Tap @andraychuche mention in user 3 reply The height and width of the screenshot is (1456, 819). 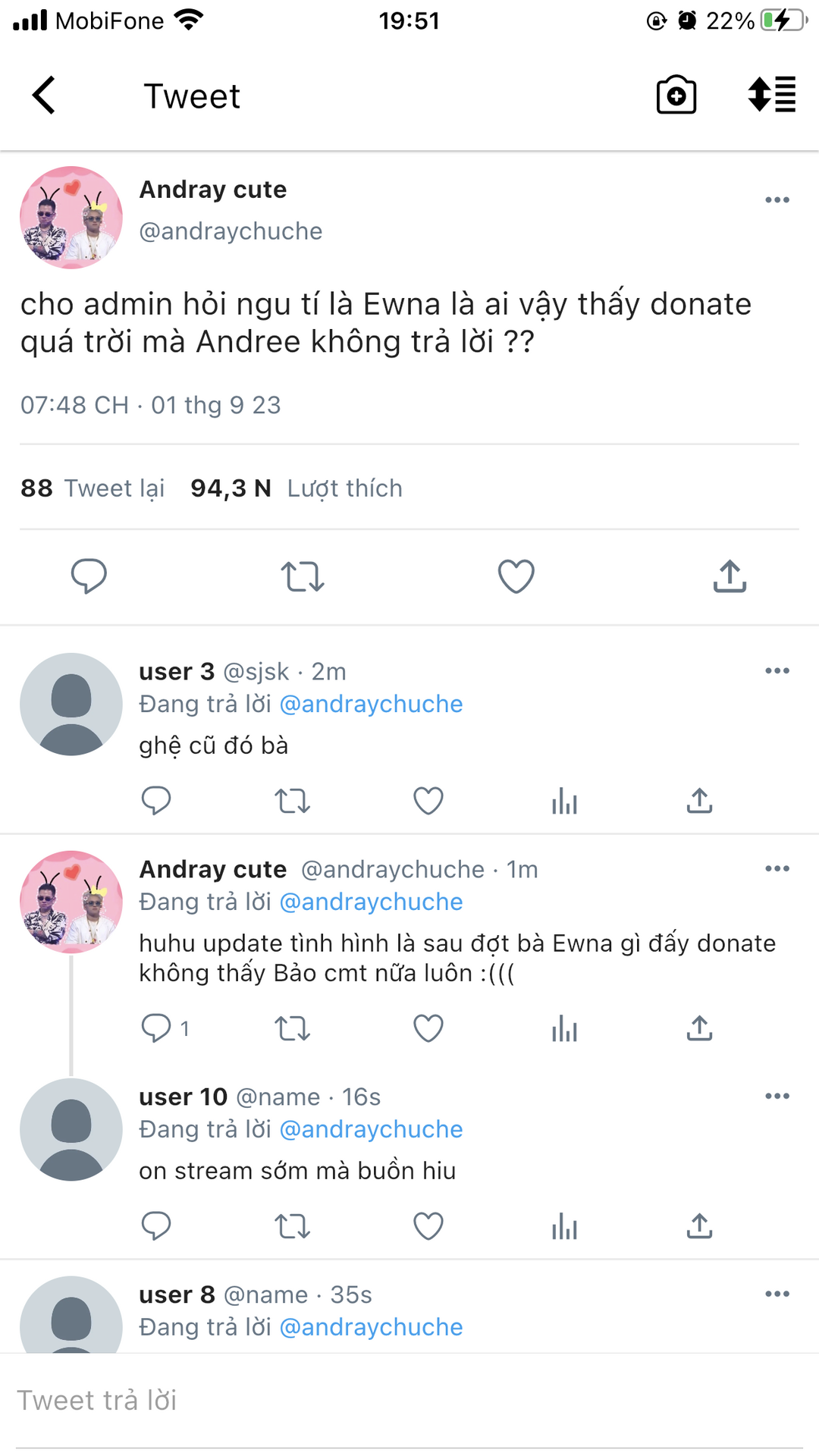(x=371, y=704)
